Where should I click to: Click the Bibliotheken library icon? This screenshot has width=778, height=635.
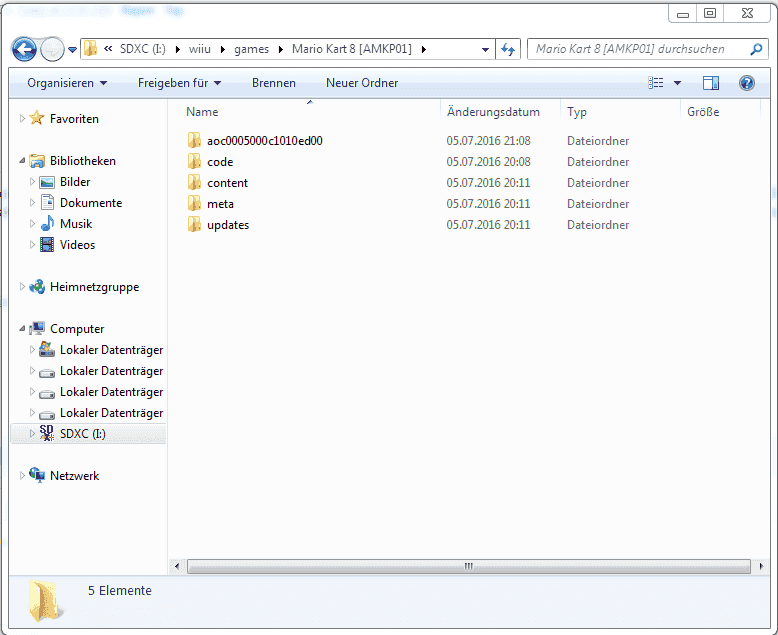point(37,160)
